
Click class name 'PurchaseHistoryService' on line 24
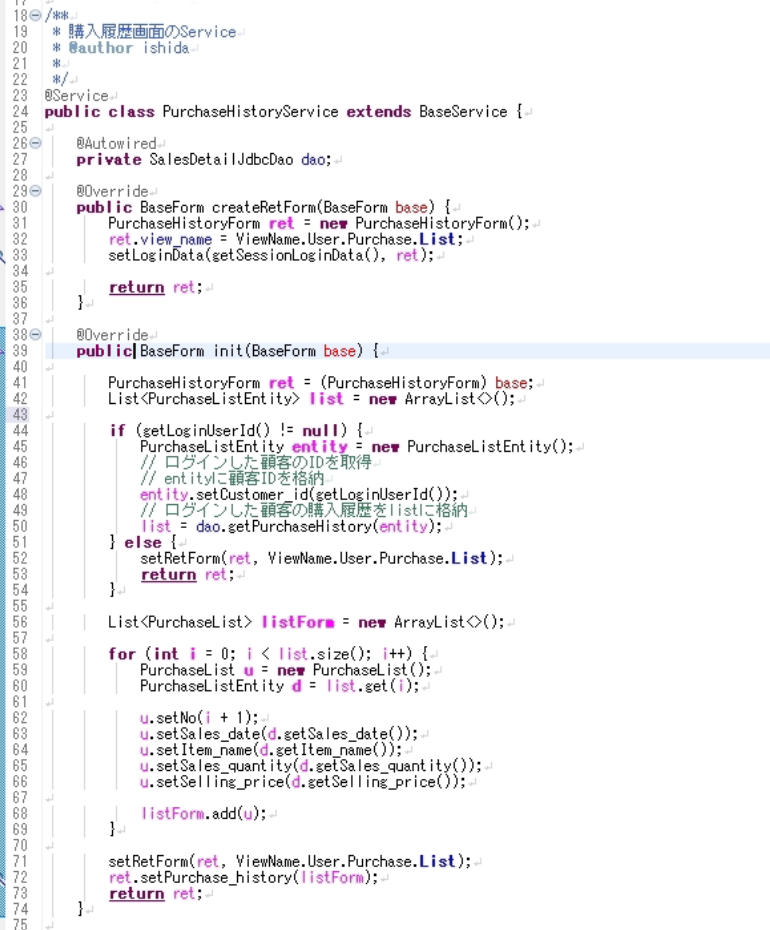coord(250,112)
